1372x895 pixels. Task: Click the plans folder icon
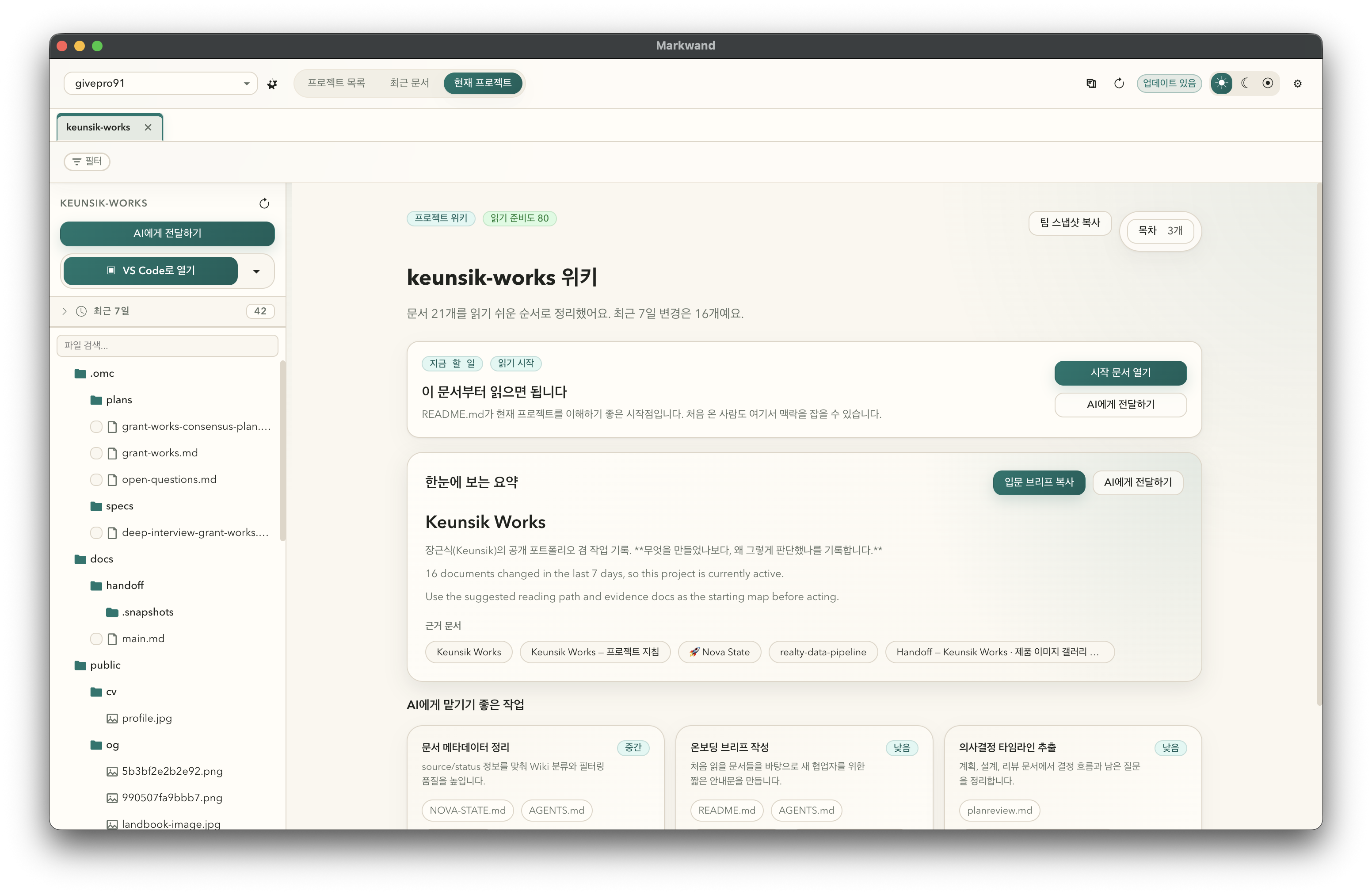[x=96, y=400]
